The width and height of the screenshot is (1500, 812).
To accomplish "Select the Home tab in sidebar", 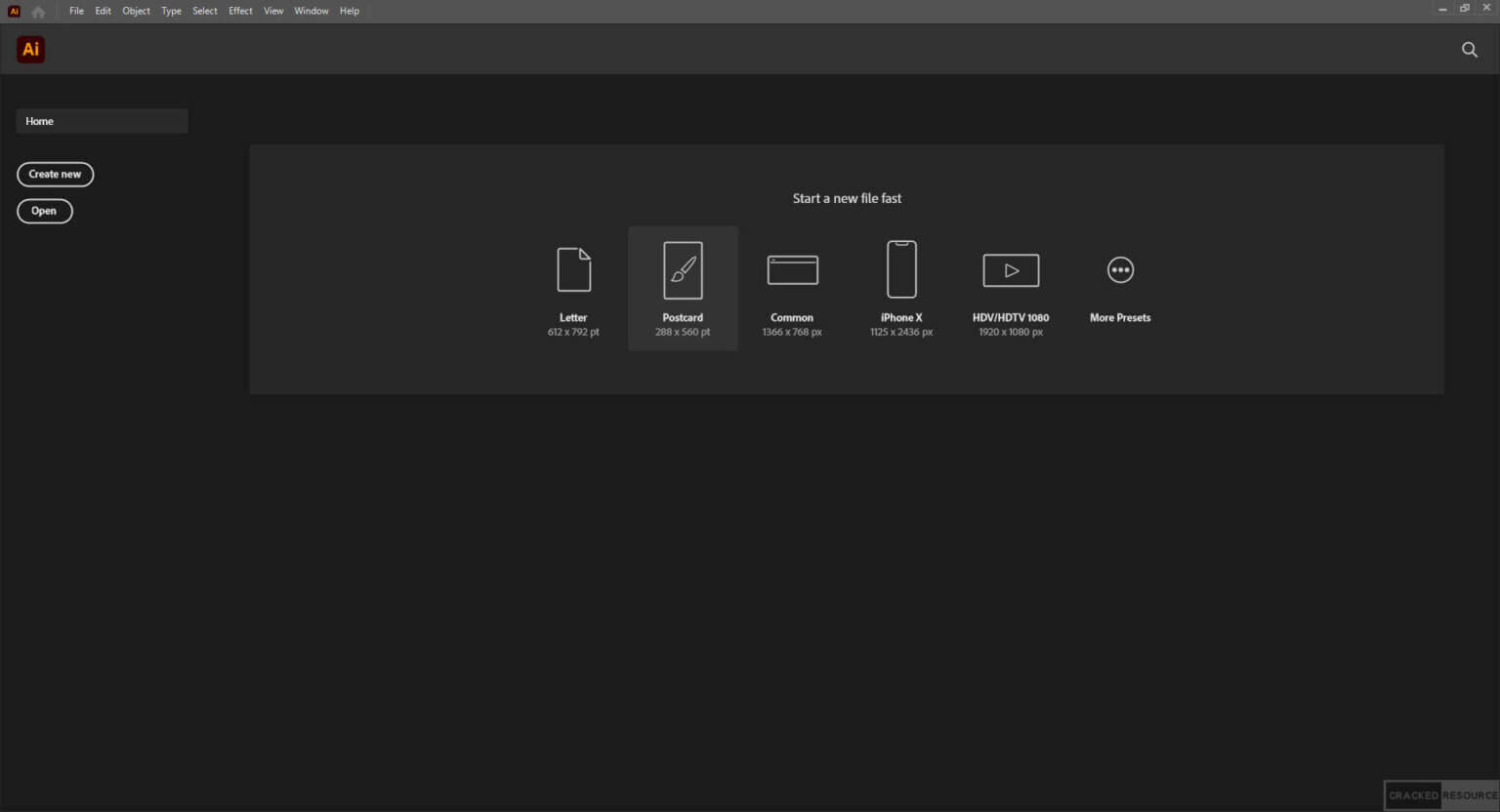I will 102,121.
